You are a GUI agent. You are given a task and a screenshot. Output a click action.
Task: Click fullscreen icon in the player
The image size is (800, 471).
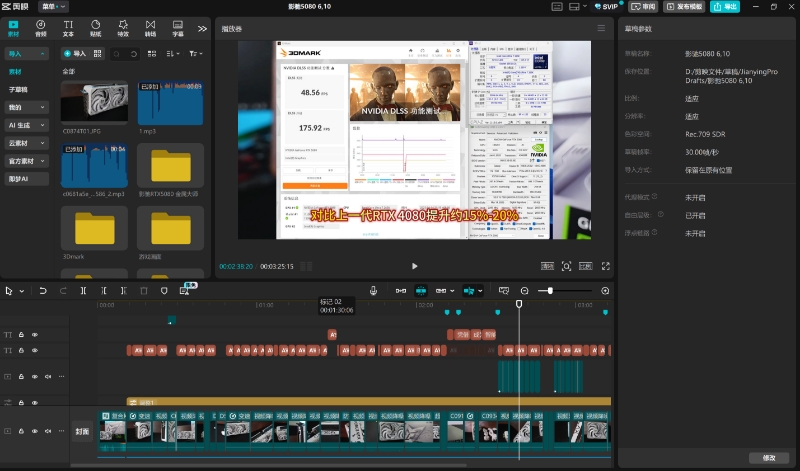click(605, 266)
